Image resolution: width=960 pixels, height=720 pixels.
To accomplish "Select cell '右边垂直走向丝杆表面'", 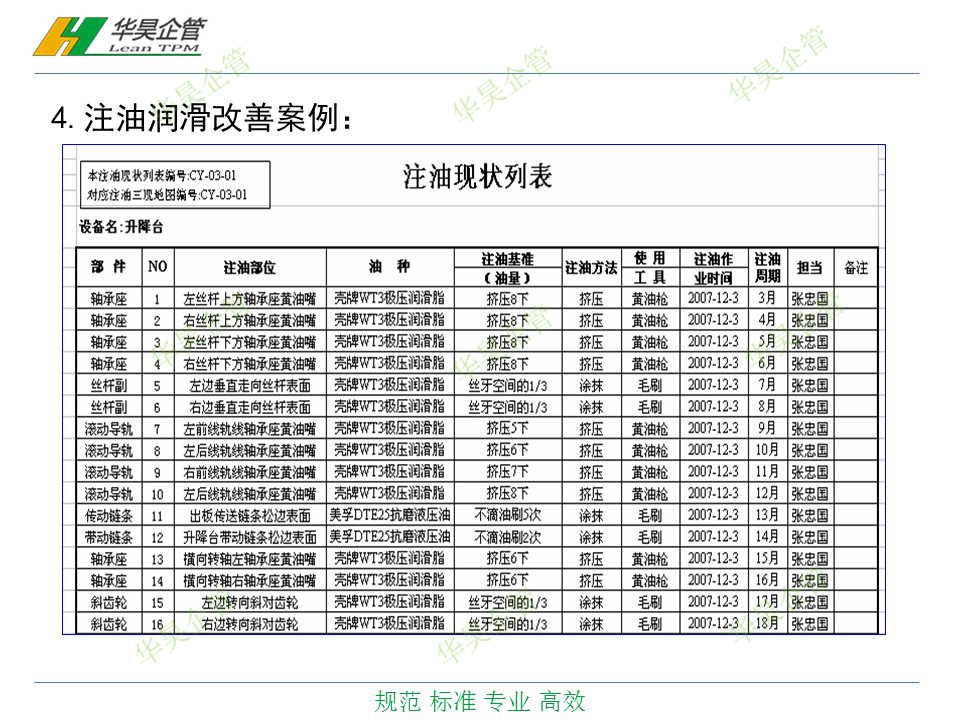I will (250, 407).
